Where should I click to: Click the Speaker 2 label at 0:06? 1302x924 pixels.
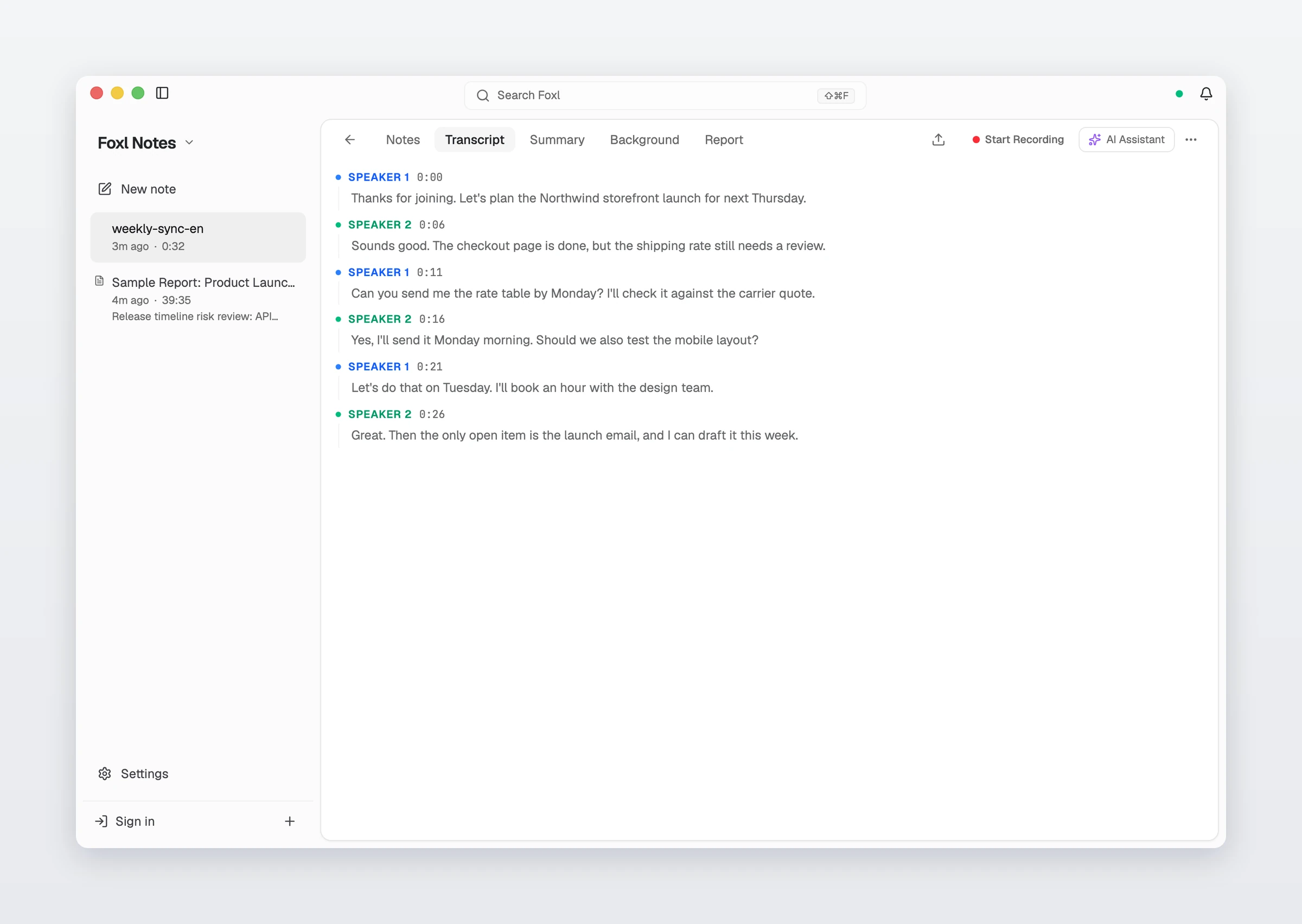point(380,224)
